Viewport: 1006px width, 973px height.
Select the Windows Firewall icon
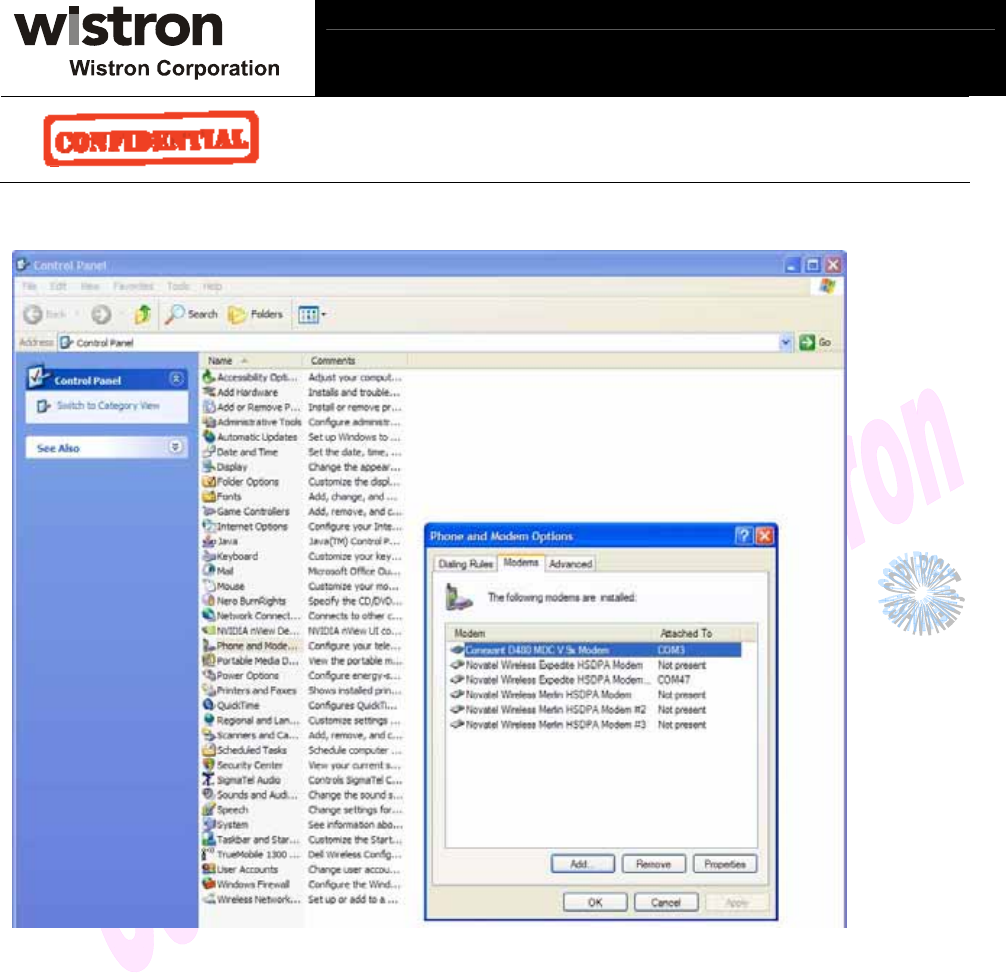coord(209,884)
